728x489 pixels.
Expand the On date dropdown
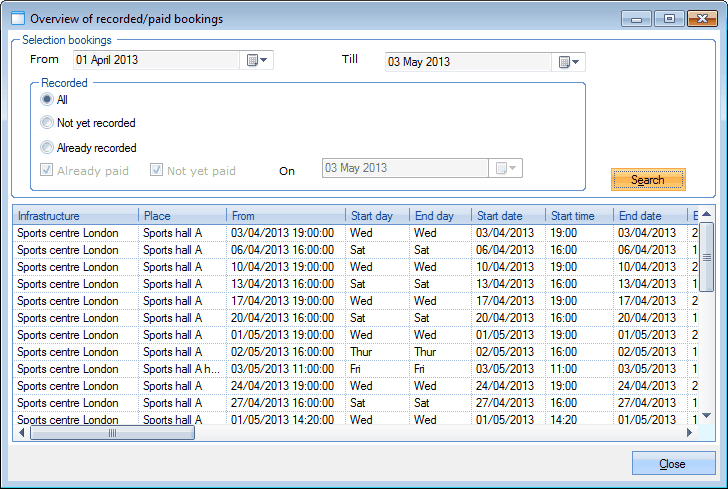pyautogui.click(x=507, y=168)
